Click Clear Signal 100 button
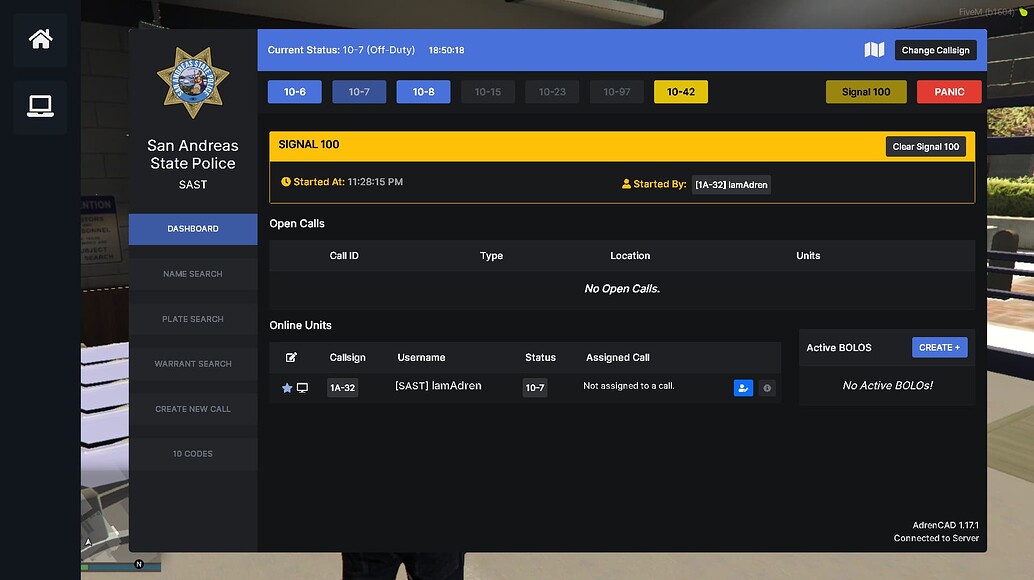Viewport: 1034px width, 580px height. (925, 147)
